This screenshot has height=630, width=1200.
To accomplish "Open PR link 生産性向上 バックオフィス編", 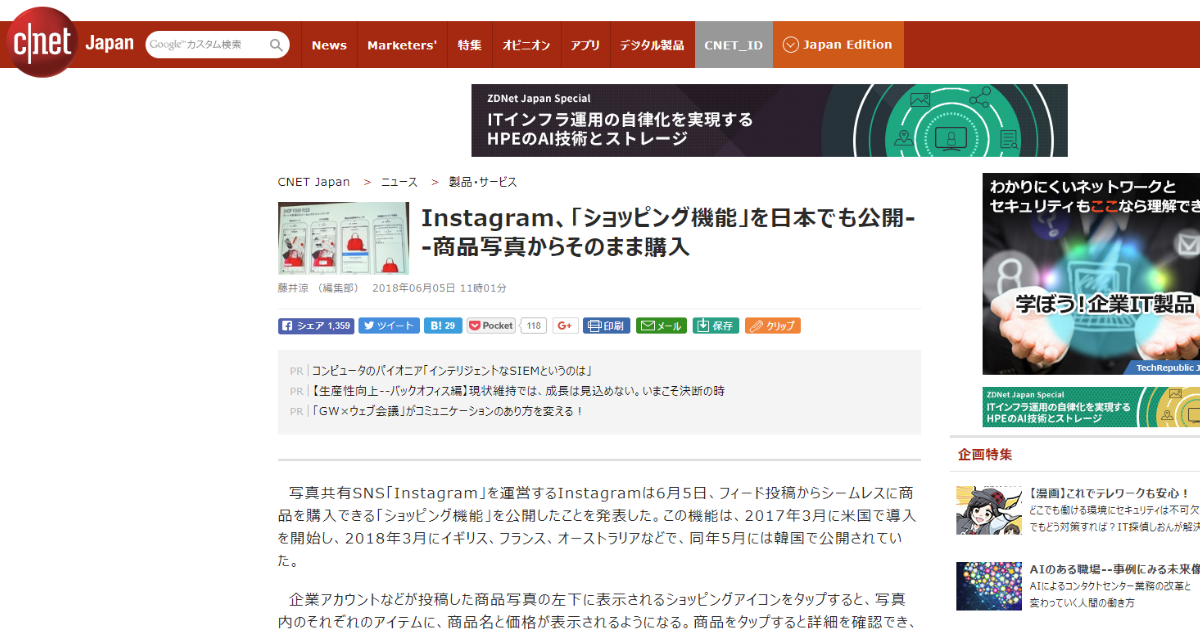I will point(518,391).
